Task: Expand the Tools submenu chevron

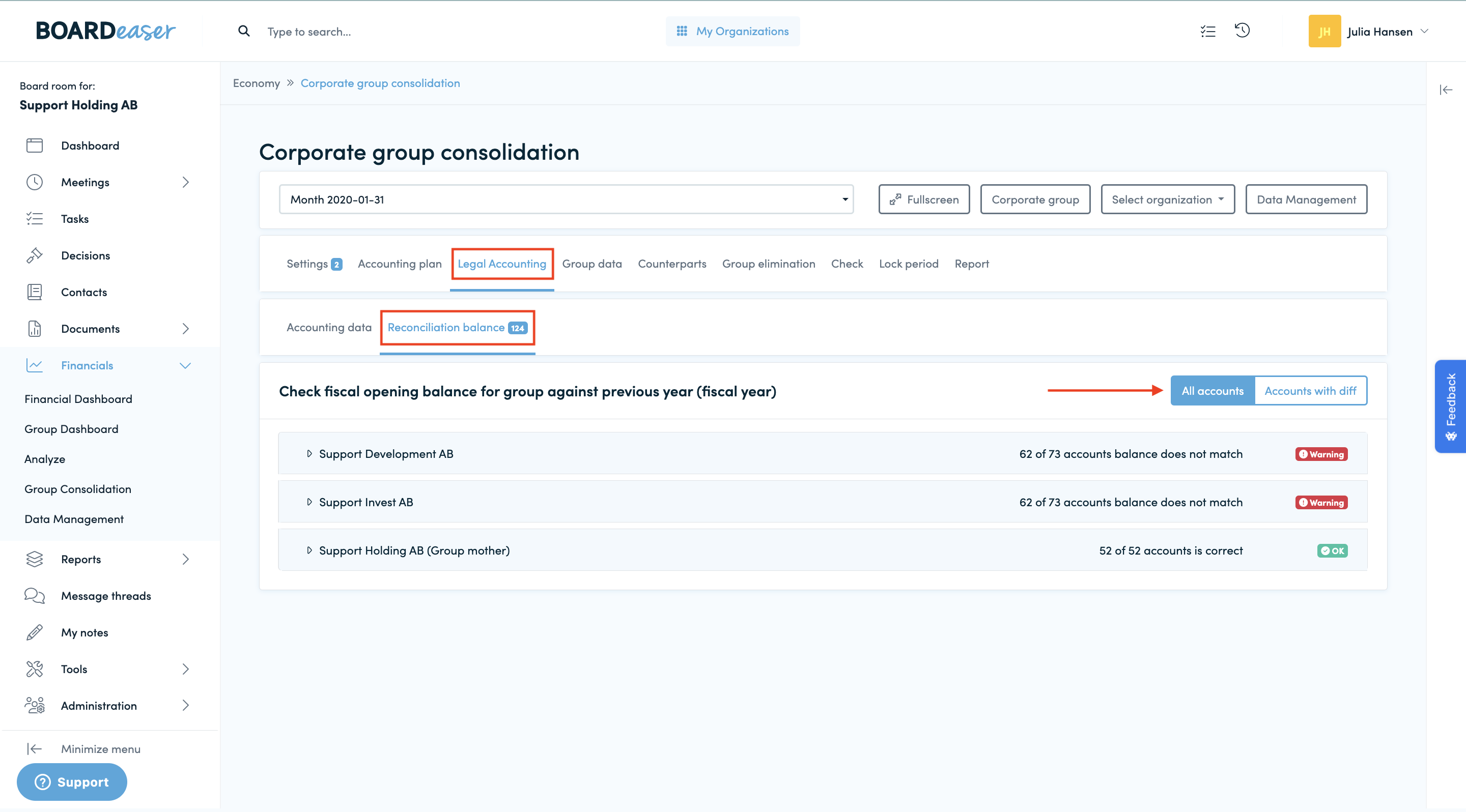Action: pyautogui.click(x=185, y=669)
